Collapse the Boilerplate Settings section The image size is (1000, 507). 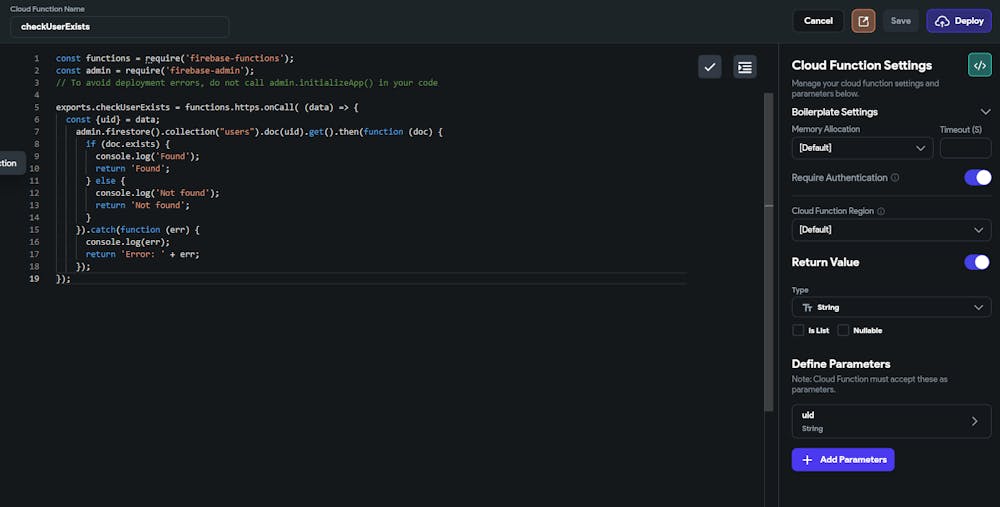(x=985, y=112)
